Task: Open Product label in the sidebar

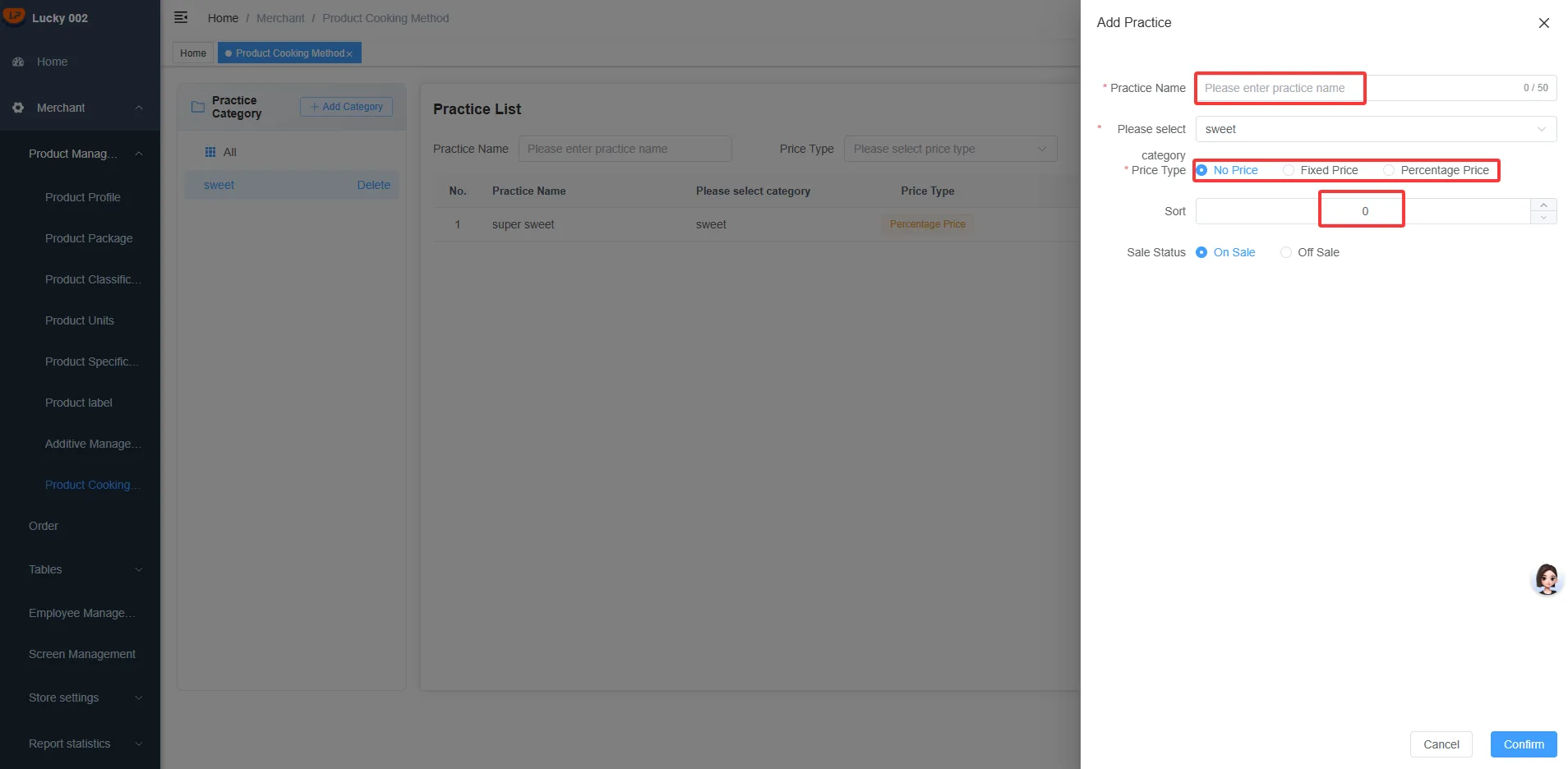Action: click(79, 403)
